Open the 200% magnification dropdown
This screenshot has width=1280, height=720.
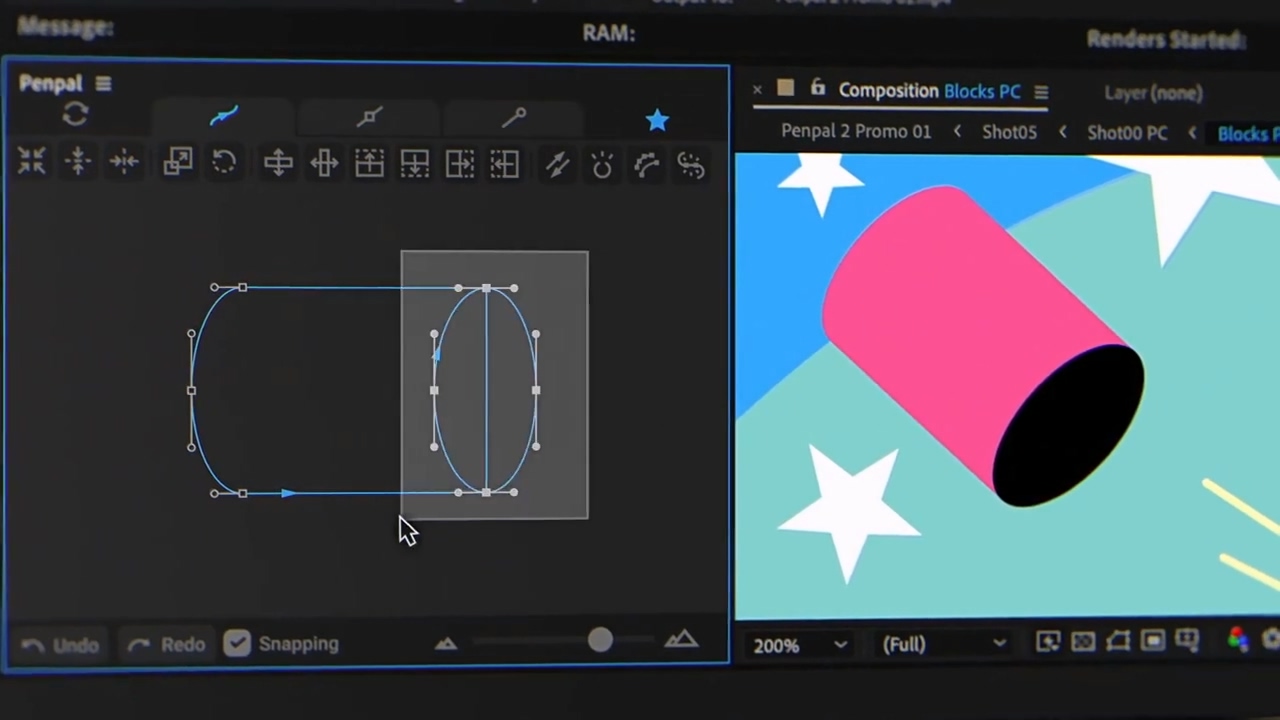click(798, 644)
